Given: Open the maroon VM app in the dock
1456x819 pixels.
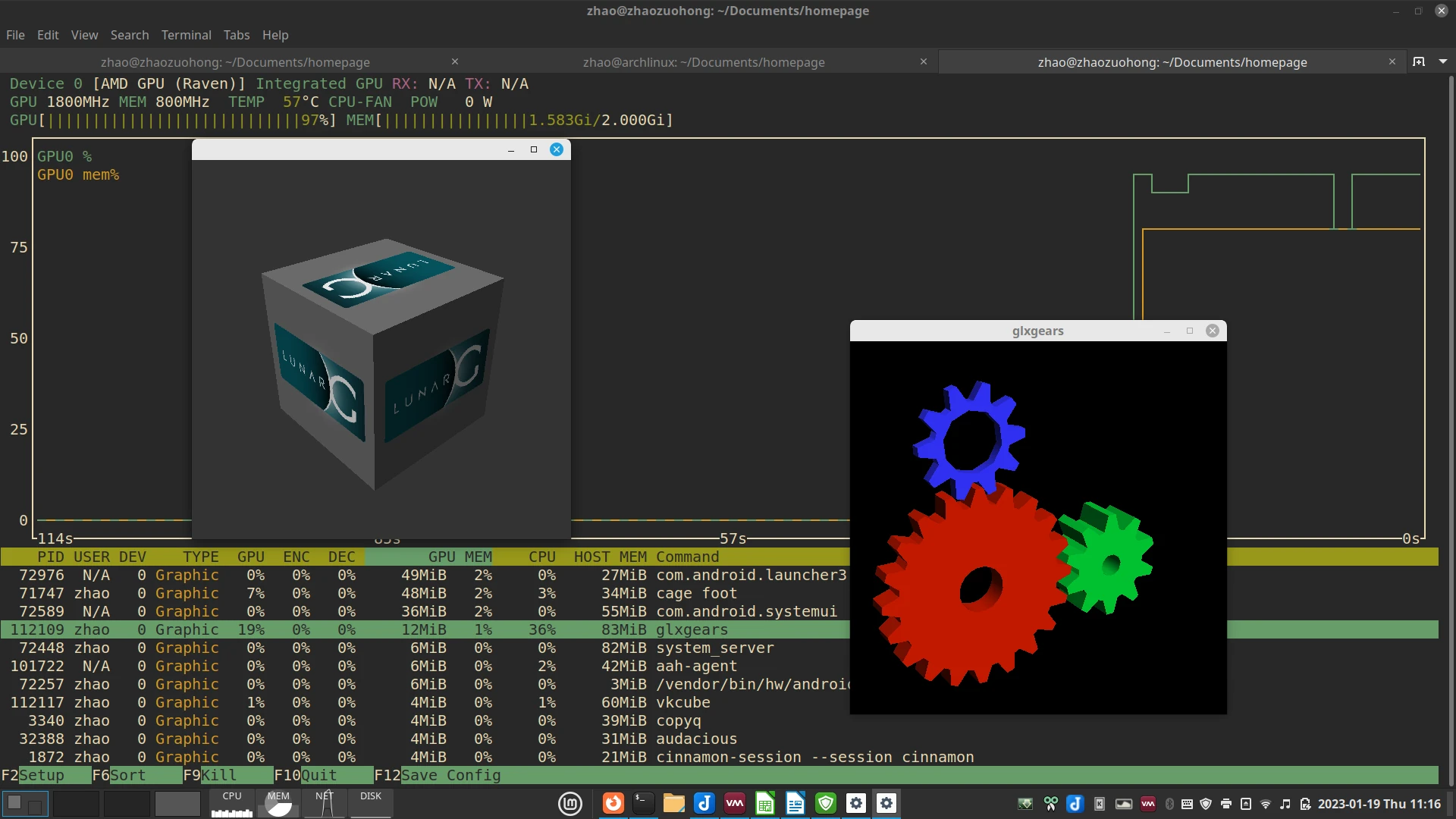Looking at the screenshot, I should click(734, 803).
